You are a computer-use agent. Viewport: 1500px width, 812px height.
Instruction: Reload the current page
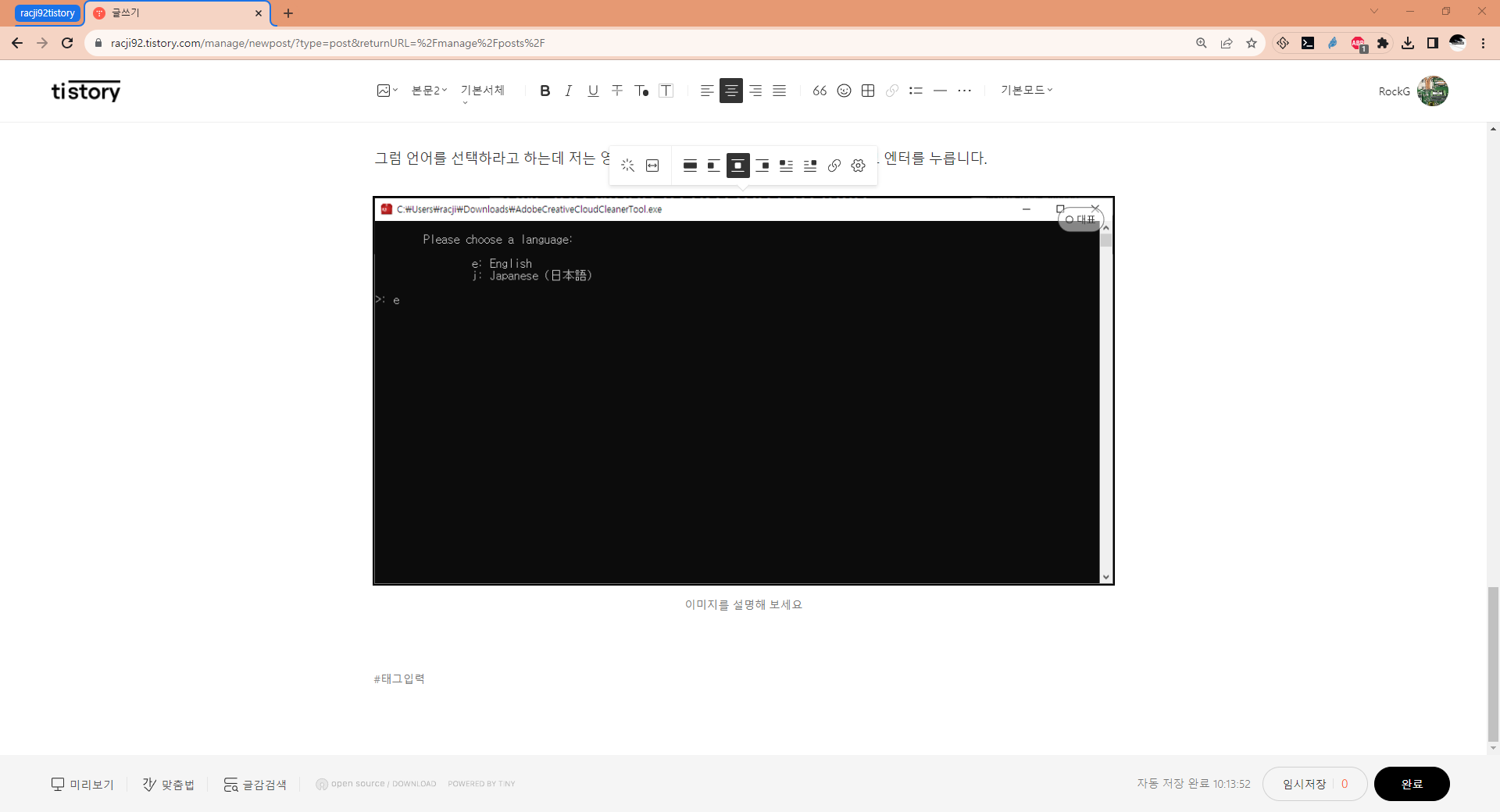click(67, 43)
